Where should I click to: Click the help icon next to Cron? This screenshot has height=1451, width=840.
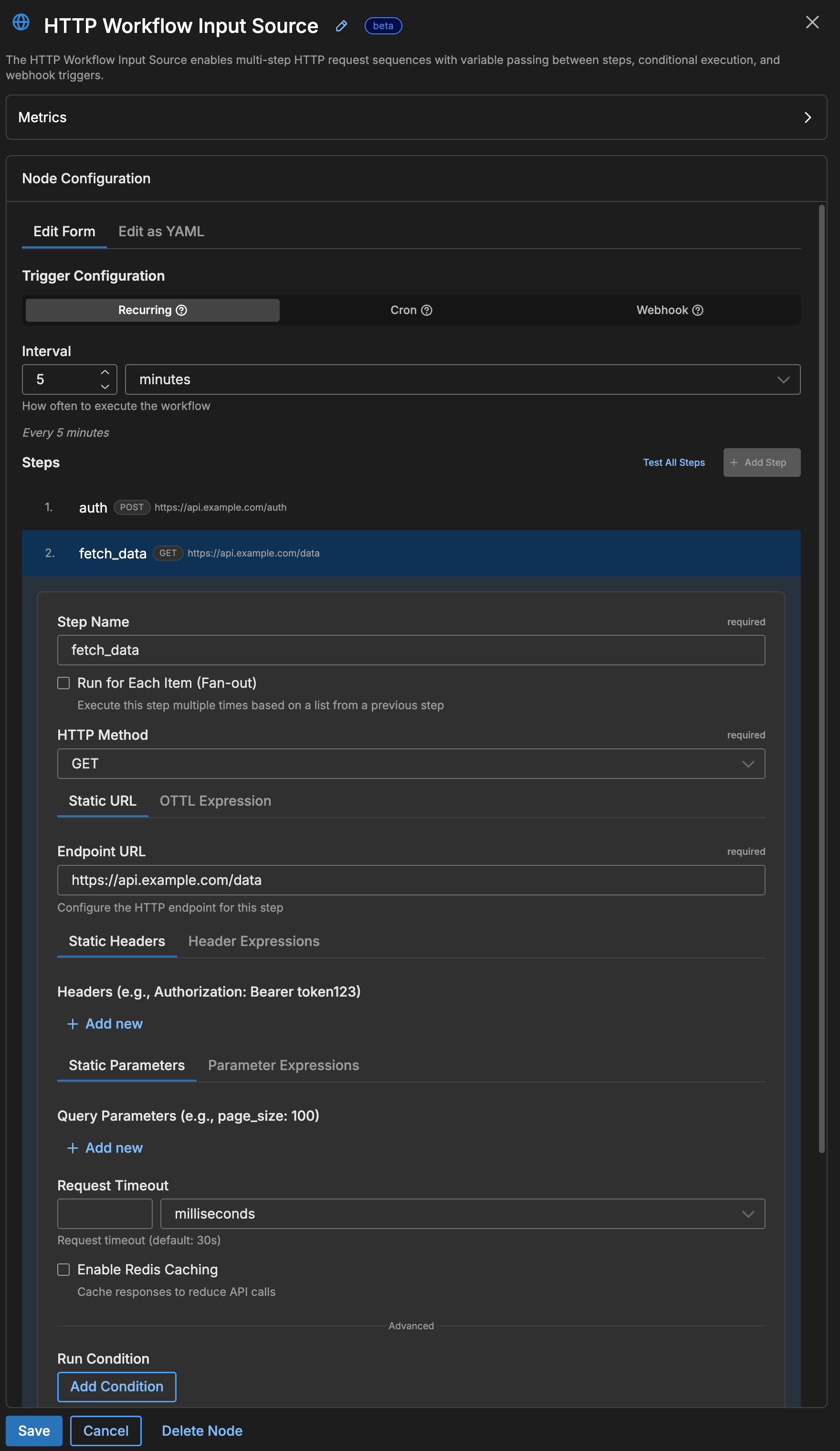(x=426, y=310)
